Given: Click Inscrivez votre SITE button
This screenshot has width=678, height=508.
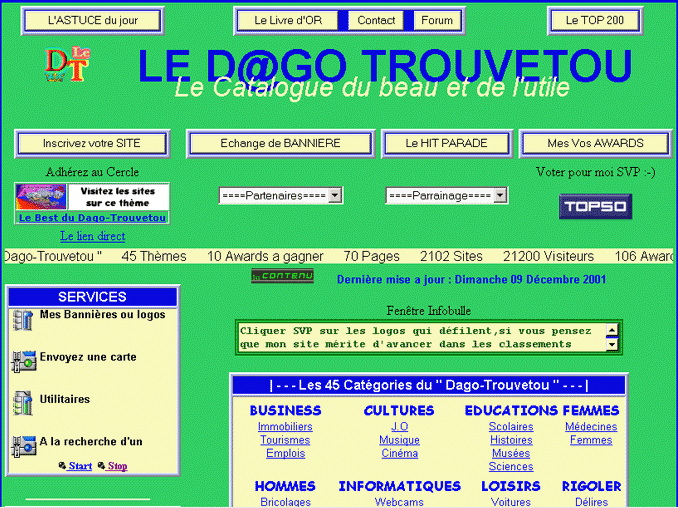Looking at the screenshot, I should click(x=92, y=144).
